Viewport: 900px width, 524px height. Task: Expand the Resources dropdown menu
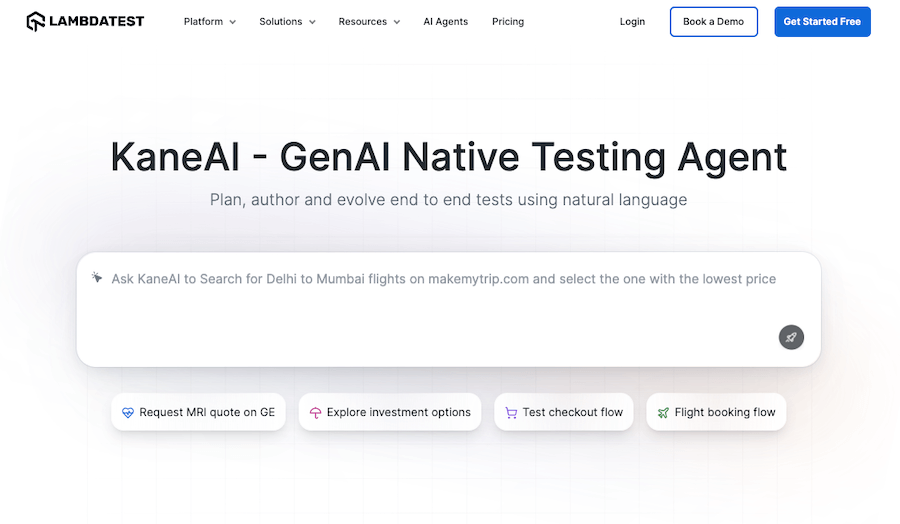(x=369, y=22)
